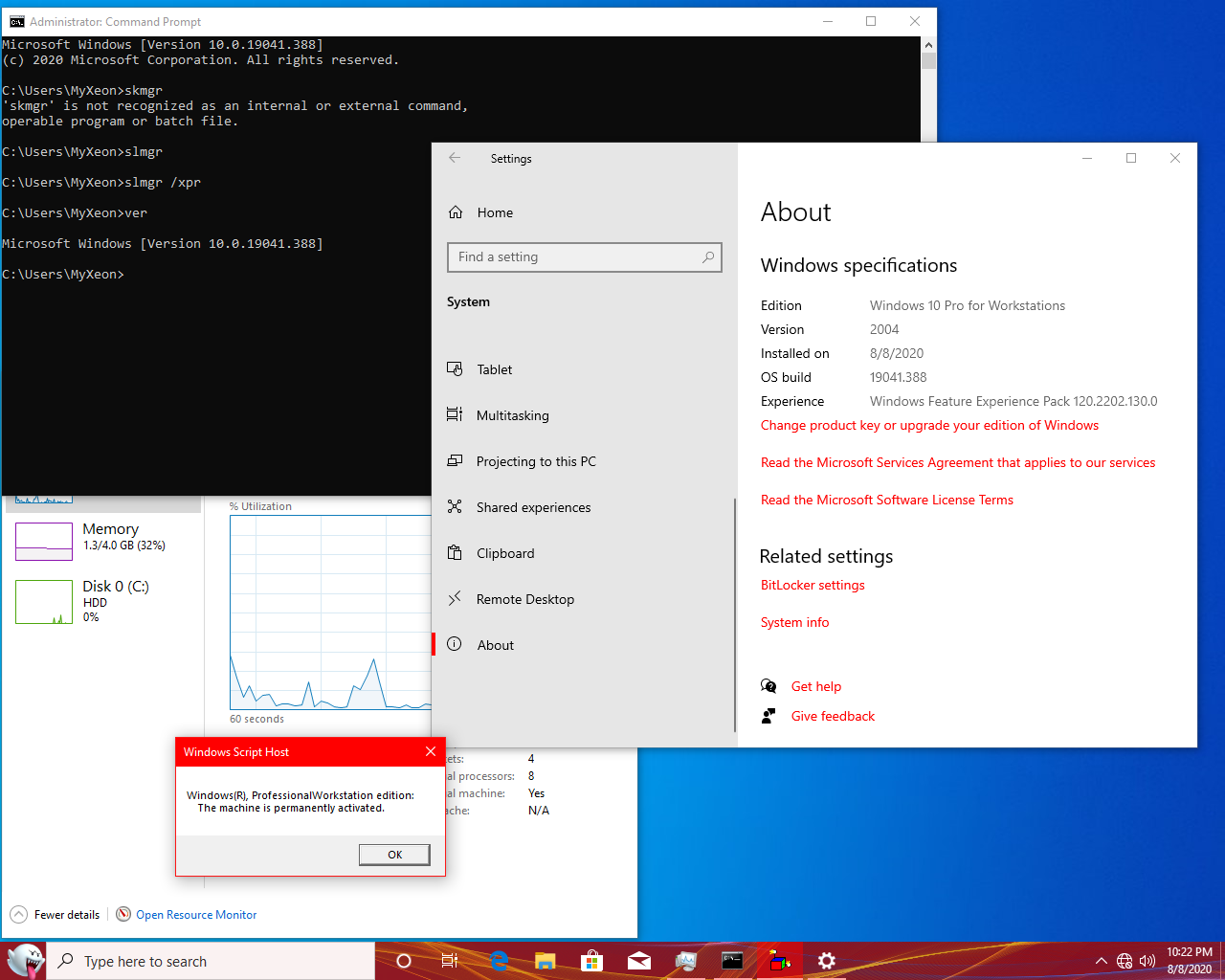Click the Projecting to this PC icon

click(x=455, y=460)
